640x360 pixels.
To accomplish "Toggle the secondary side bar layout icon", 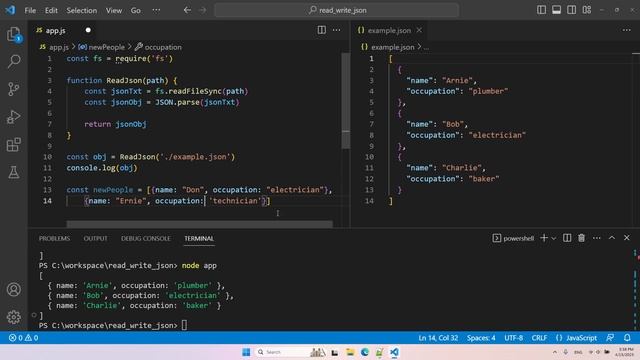I will pos(571,10).
